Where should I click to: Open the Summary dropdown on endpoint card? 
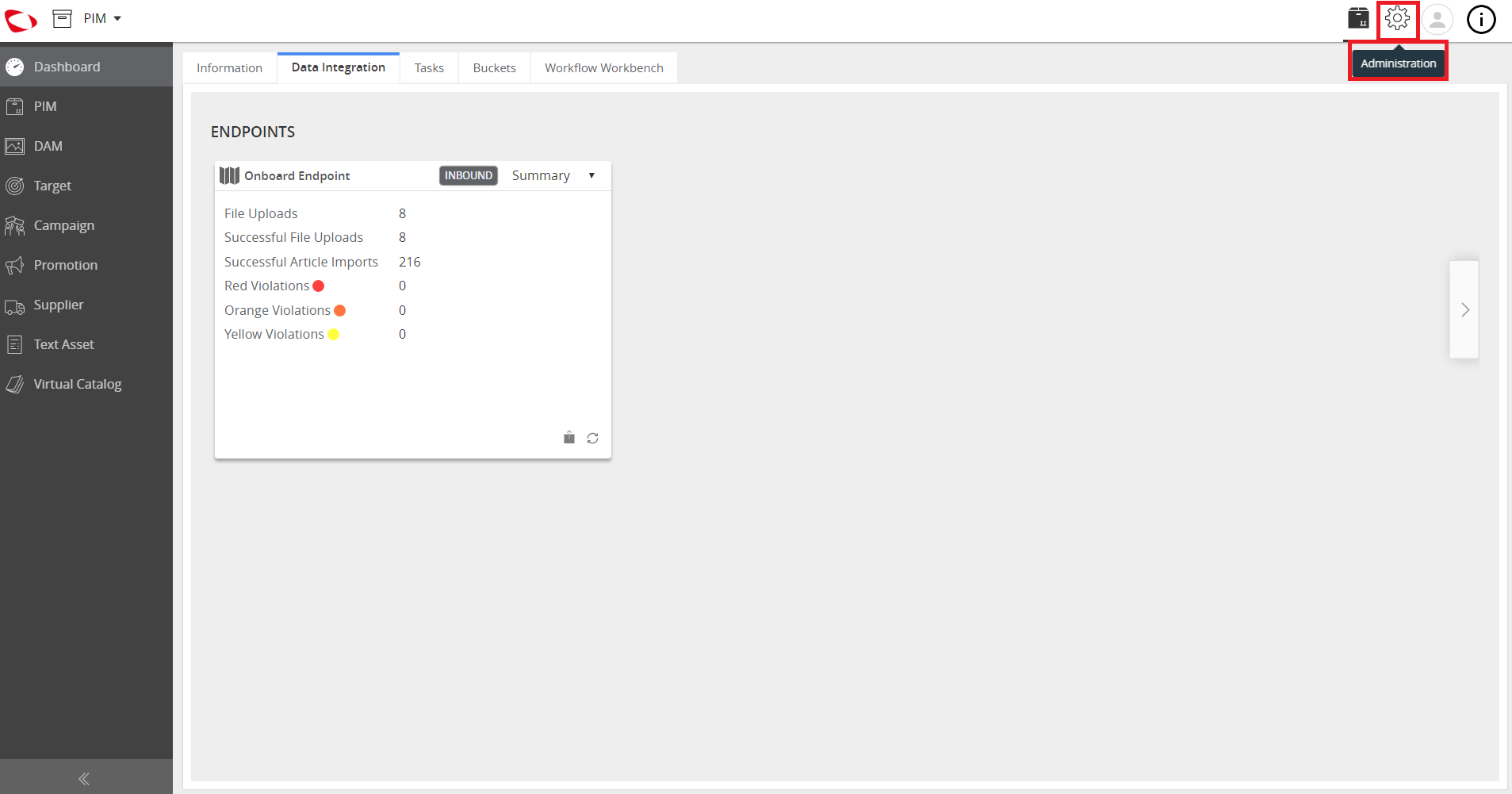(x=553, y=175)
